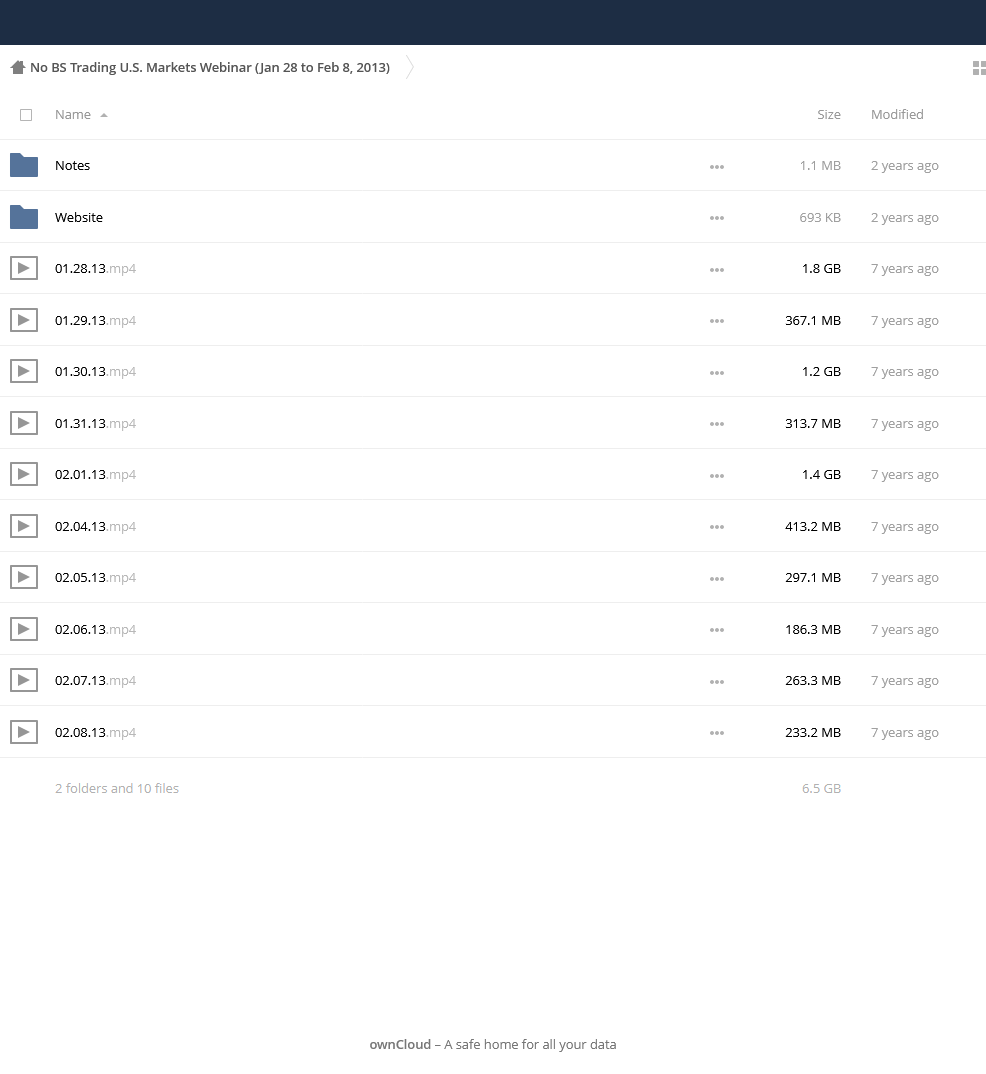Click video icon for 02.01.13.mp4
Screen dimensions: 986x1074
24,475
